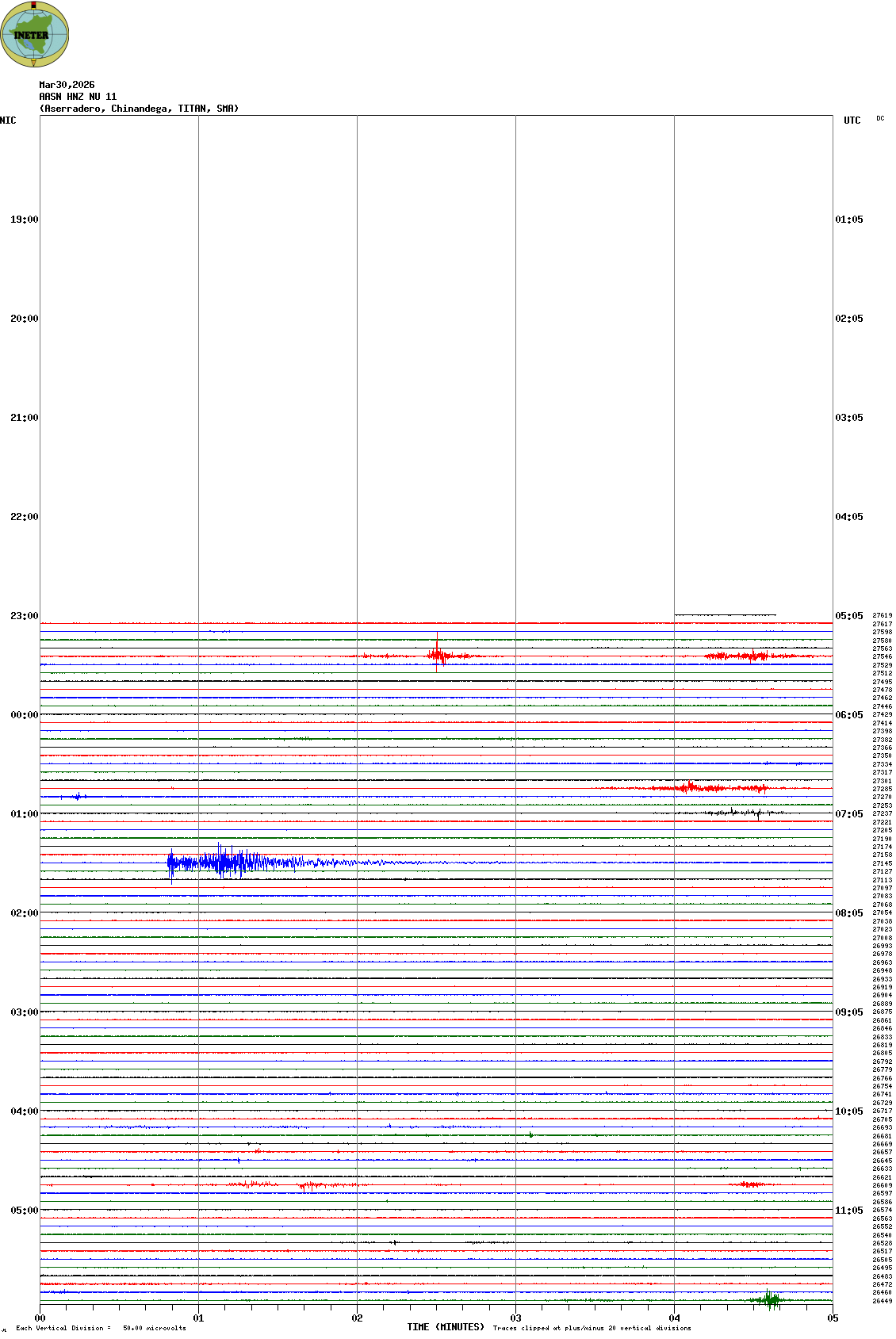Image resolution: width=896 pixels, height=1339 pixels.
Task: Click the Mar30,2026 date text
Action: point(67,85)
